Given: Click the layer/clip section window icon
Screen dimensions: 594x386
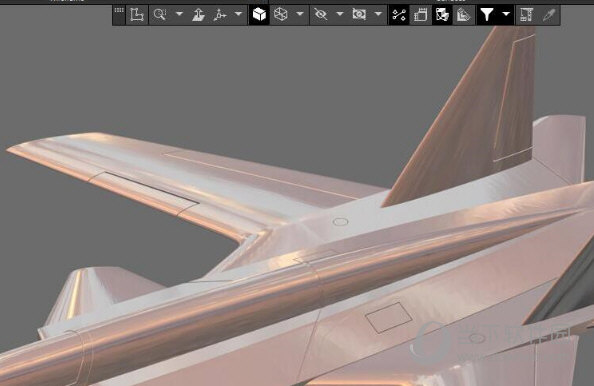Looking at the screenshot, I should click(420, 15).
